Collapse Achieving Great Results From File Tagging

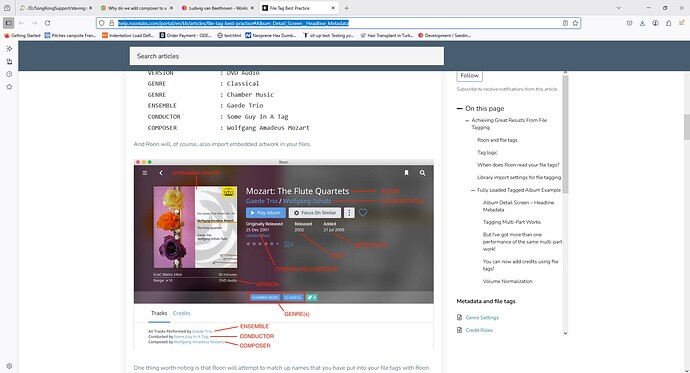tap(467, 120)
